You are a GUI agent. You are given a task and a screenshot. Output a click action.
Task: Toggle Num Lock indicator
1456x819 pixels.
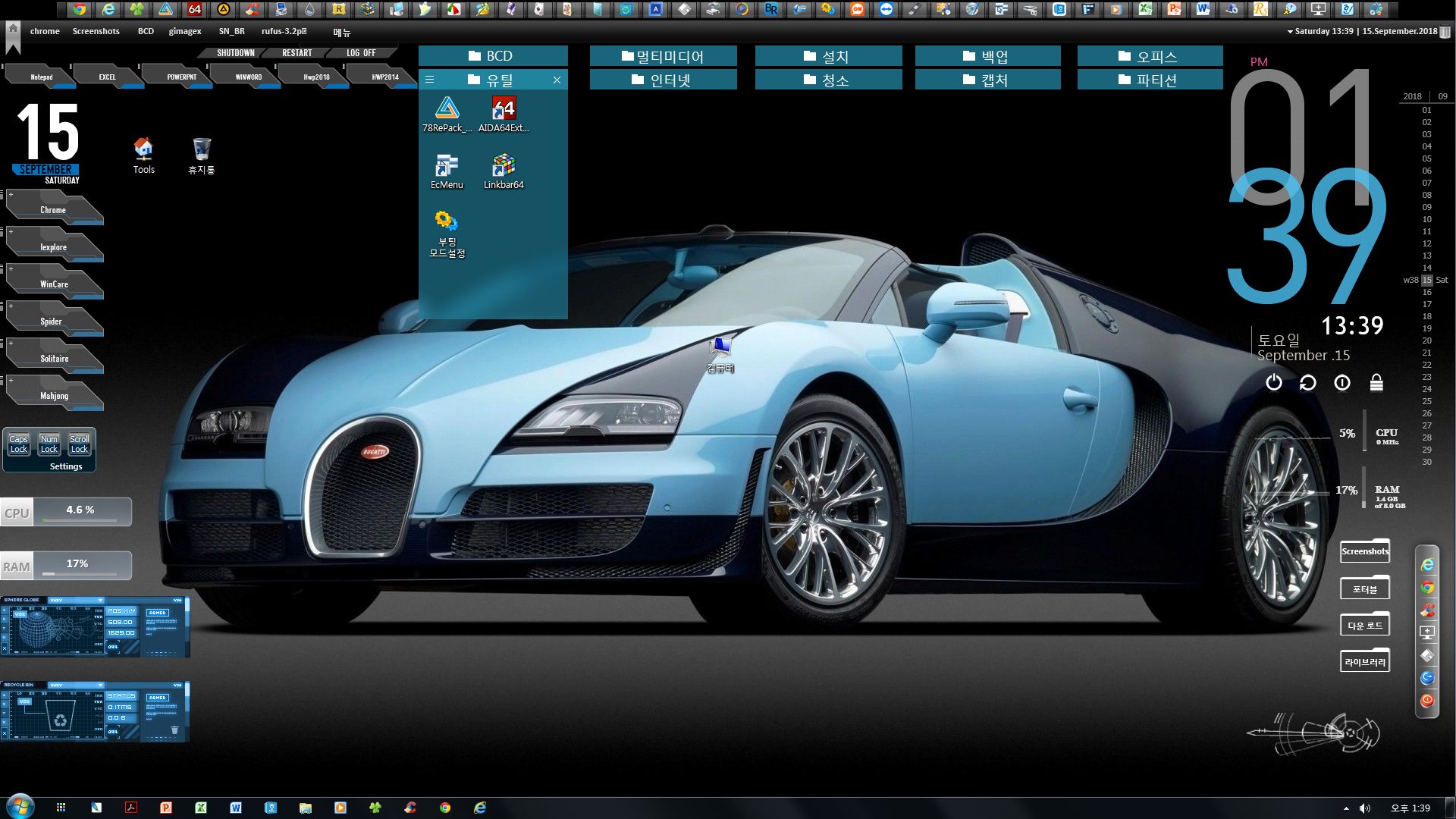click(49, 444)
